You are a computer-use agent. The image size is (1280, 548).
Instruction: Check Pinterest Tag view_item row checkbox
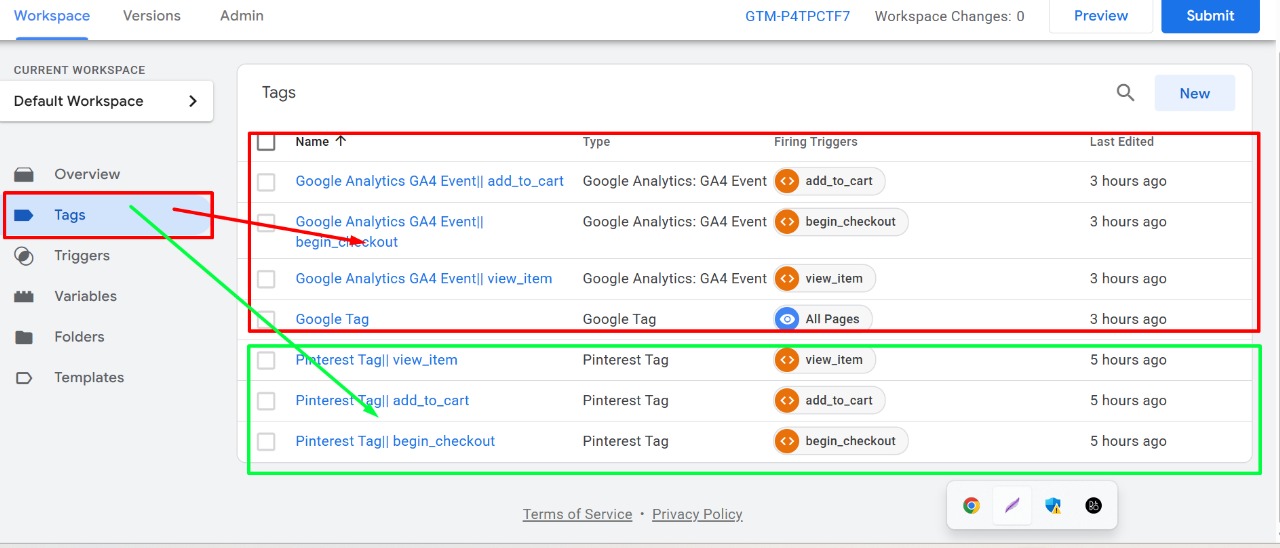(x=266, y=360)
